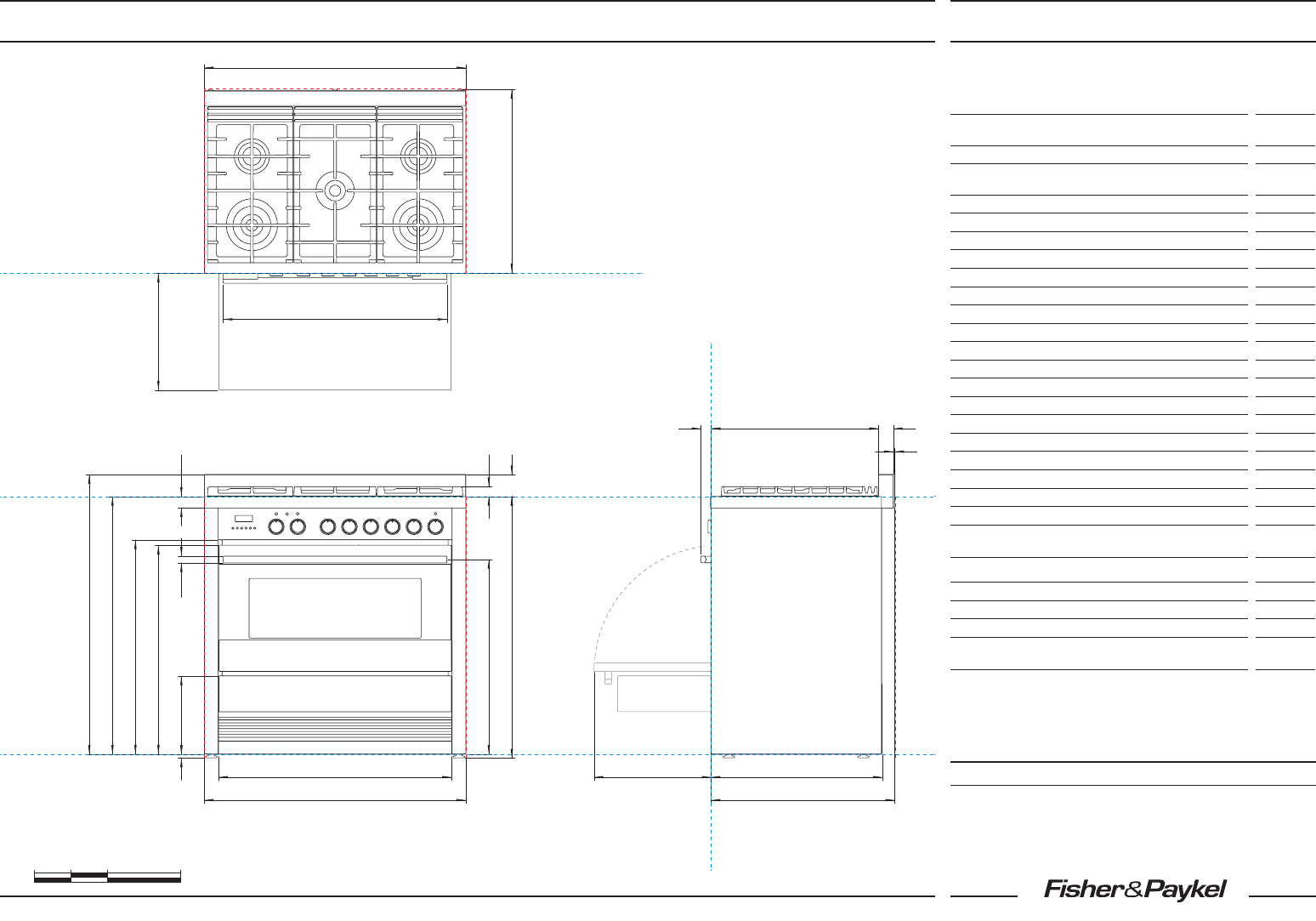
Task: Select the bottom-right burner in plan view
Action: pyautogui.click(x=417, y=225)
